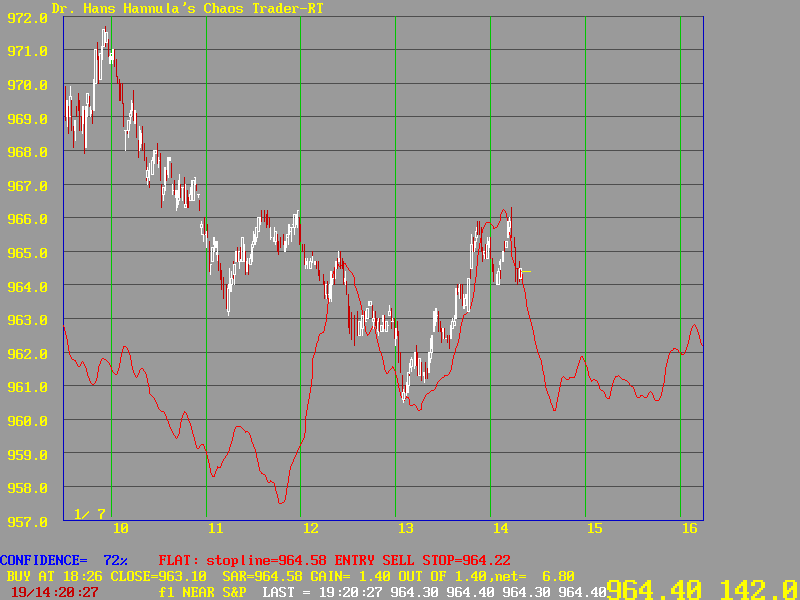Select the hour 11 time axis label
The width and height of the screenshot is (800, 600).
(x=215, y=529)
